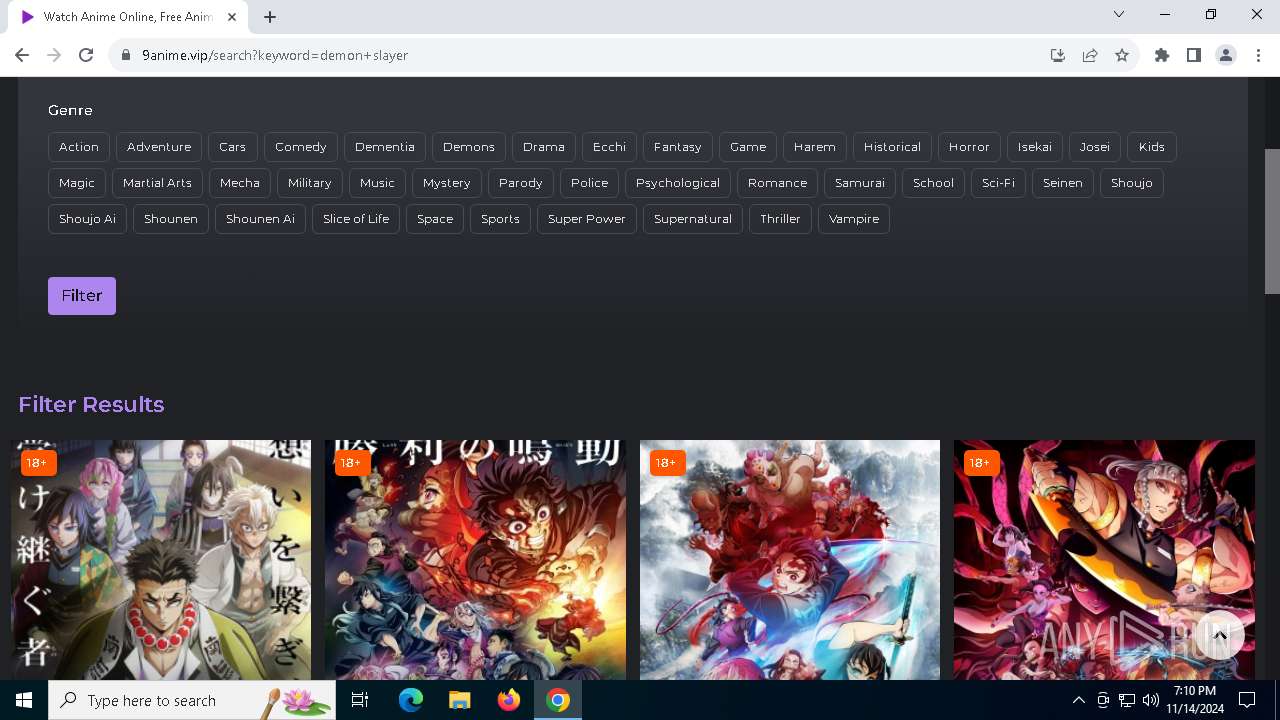Launch Microsoft Edge from the taskbar
This screenshot has height=720, width=1280.
[411, 700]
